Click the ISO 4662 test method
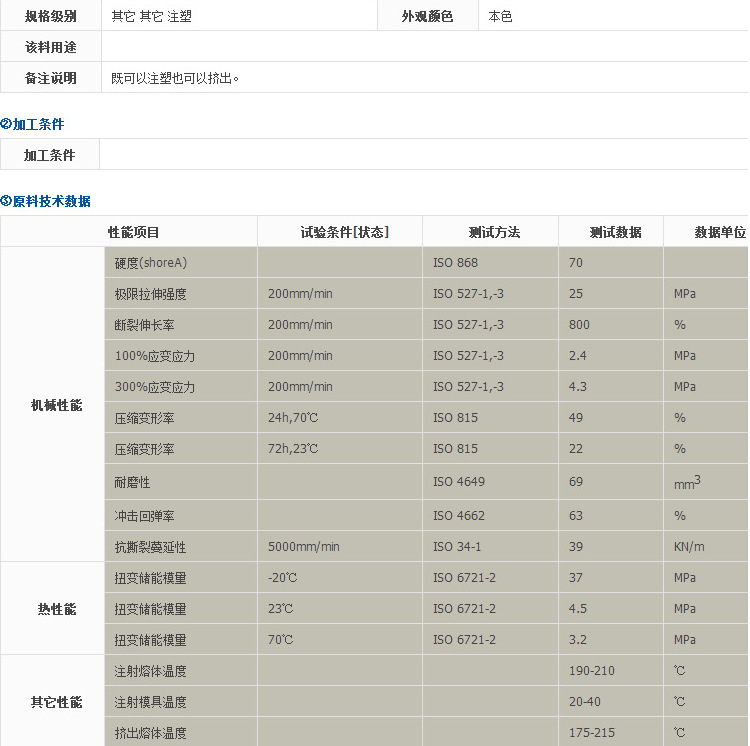This screenshot has height=746, width=750. click(459, 516)
